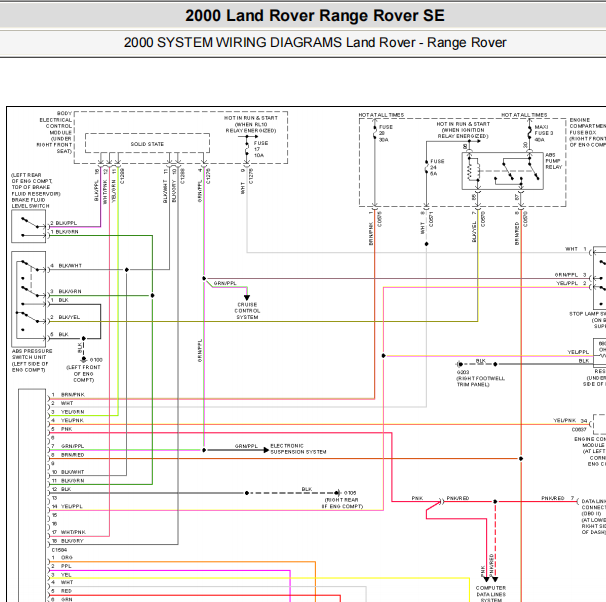The image size is (606, 602).
Task: Click the '2000 Land Rover Range Rover SE' heading
Action: pos(315,16)
